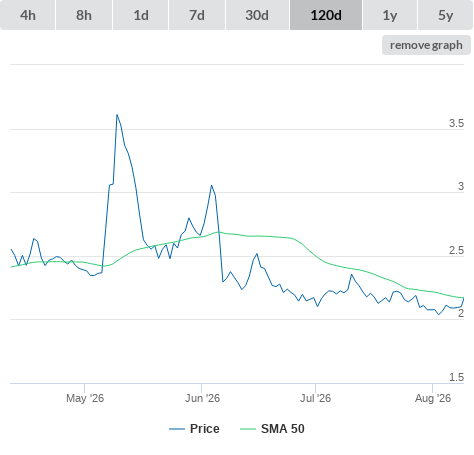Show the 5y price history

(445, 15)
